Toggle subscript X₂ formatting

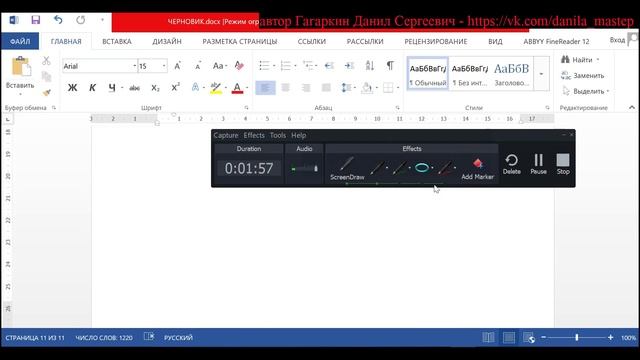pyautogui.click(x=155, y=88)
